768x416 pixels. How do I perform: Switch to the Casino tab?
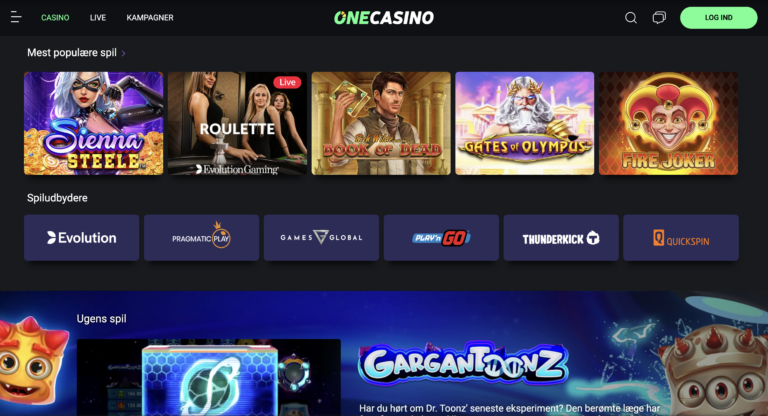(x=55, y=18)
